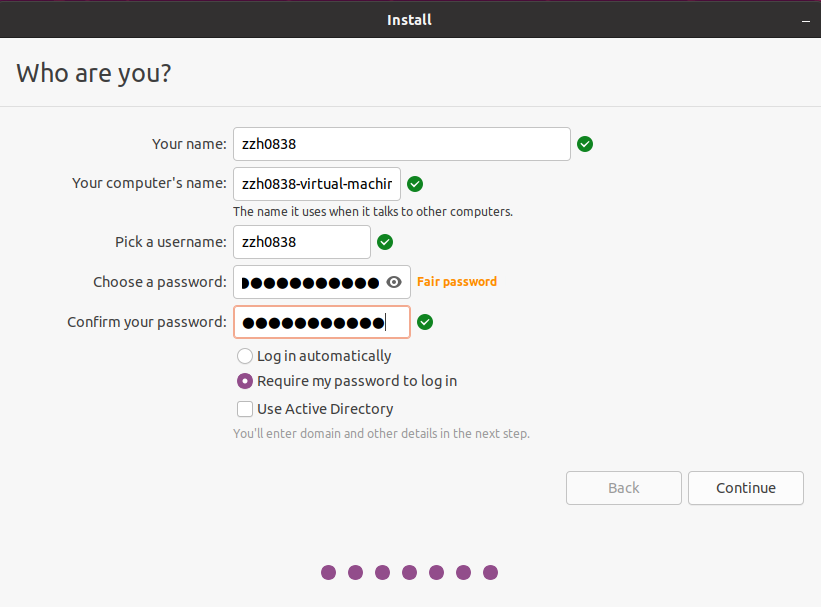Click the Pick a username field
This screenshot has width=821, height=607.
point(301,242)
